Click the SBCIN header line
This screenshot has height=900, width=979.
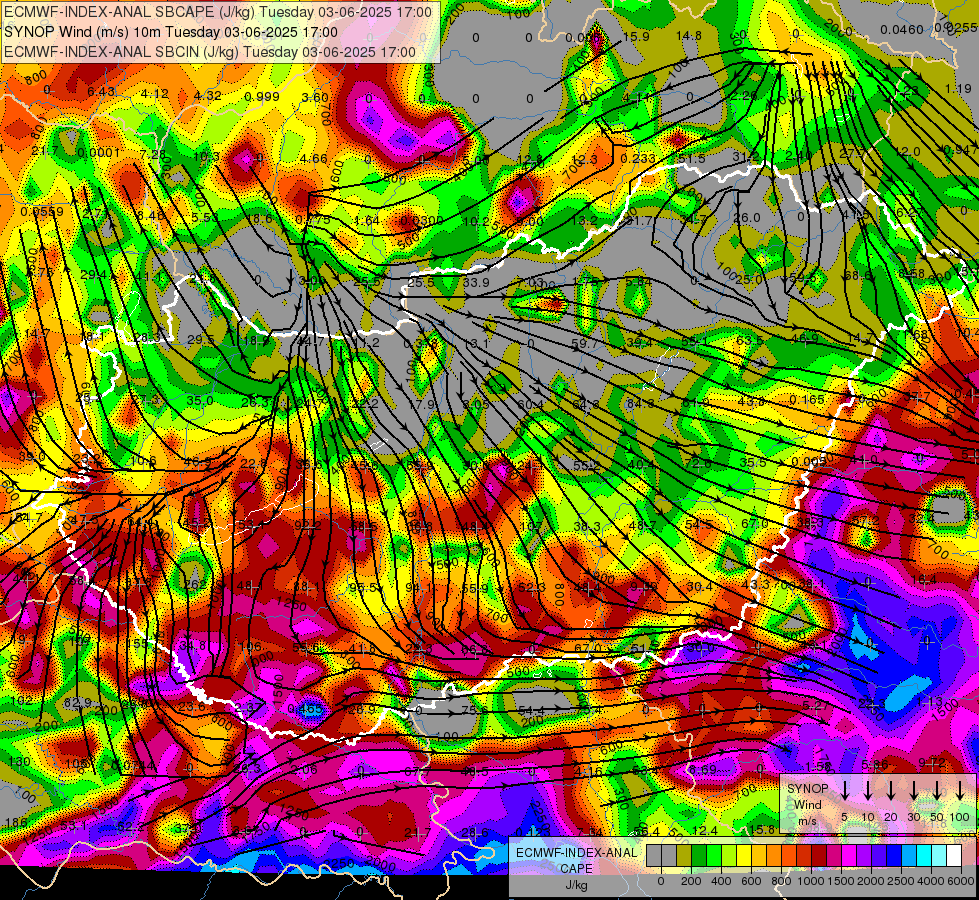[x=210, y=52]
